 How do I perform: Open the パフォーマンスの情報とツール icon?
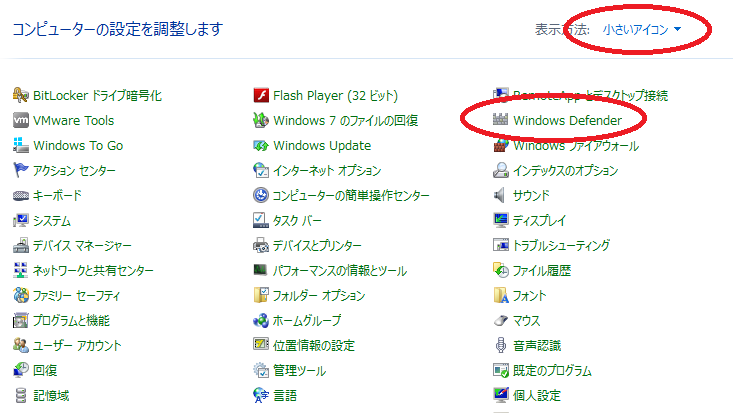pyautogui.click(x=261, y=270)
